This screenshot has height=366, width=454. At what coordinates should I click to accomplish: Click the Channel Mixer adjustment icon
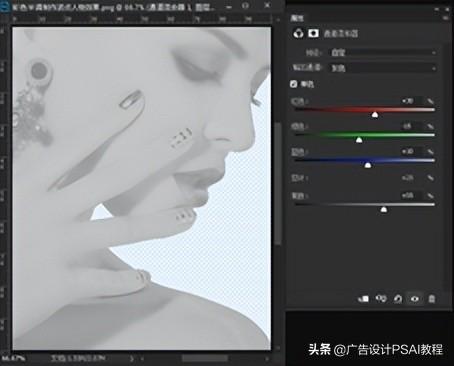point(298,33)
